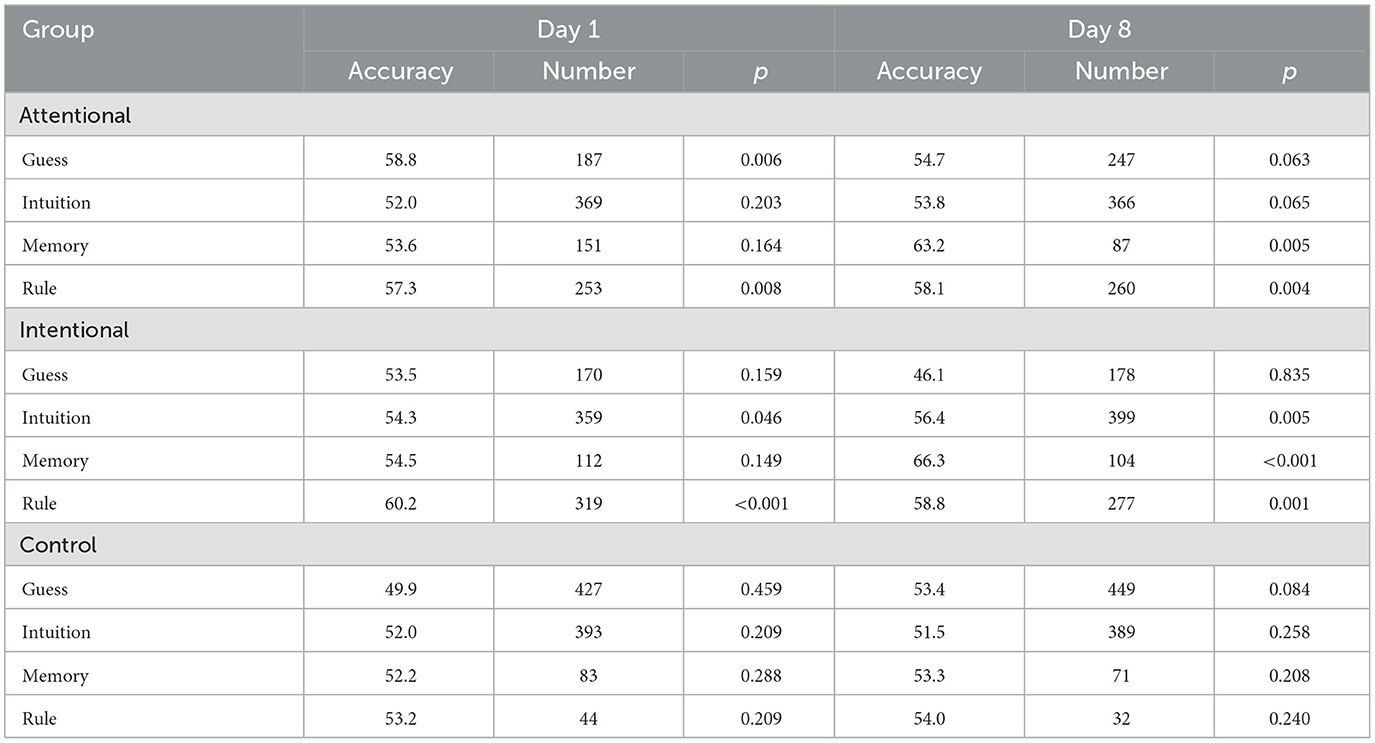
Task: Click the Control section row
Action: [x=687, y=545]
